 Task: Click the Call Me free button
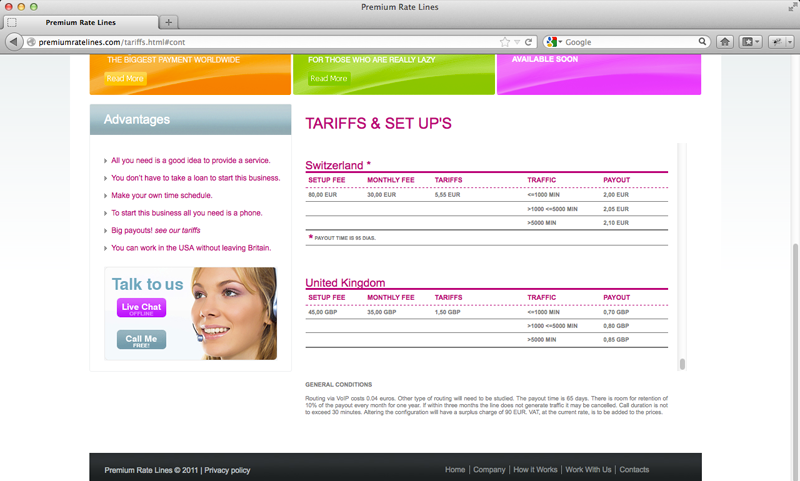[x=141, y=340]
